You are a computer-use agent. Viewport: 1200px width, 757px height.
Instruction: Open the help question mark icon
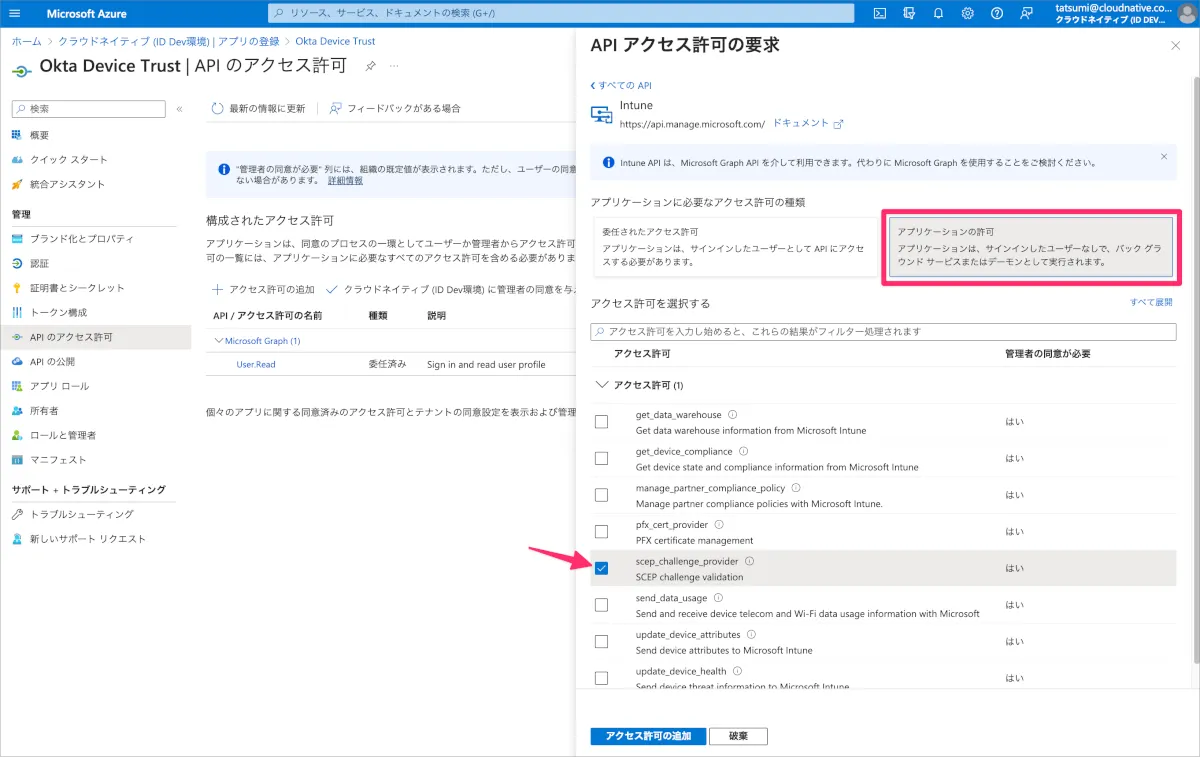[997, 13]
